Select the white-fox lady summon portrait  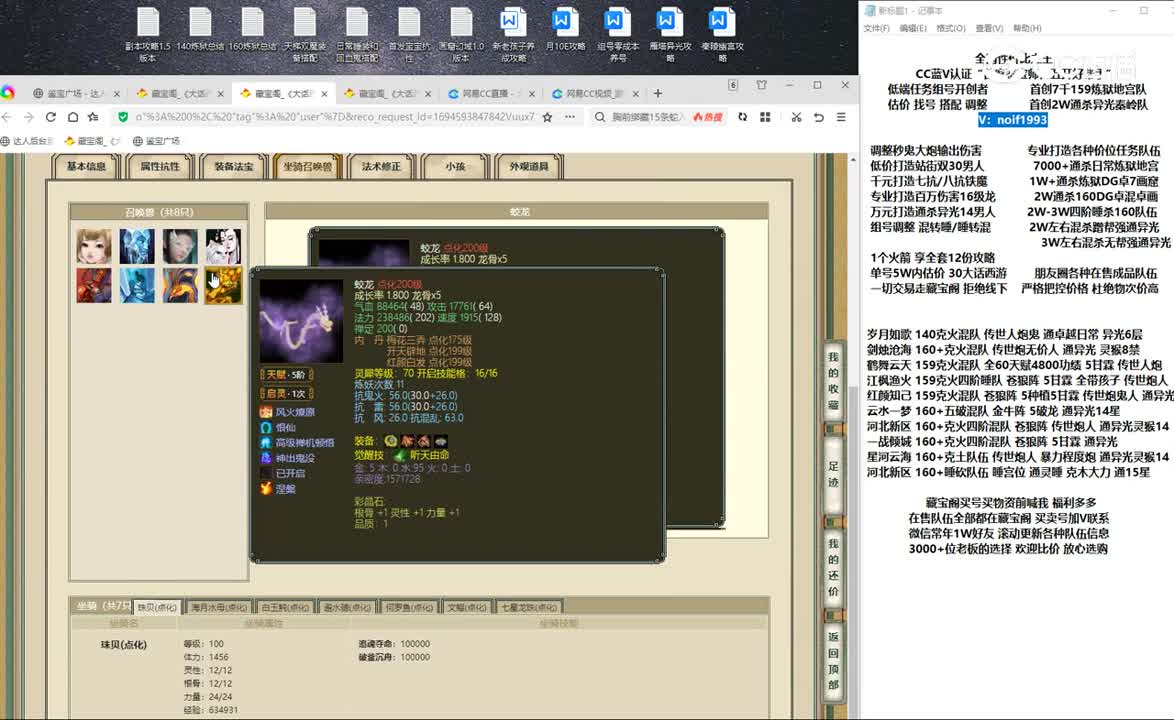click(x=223, y=246)
